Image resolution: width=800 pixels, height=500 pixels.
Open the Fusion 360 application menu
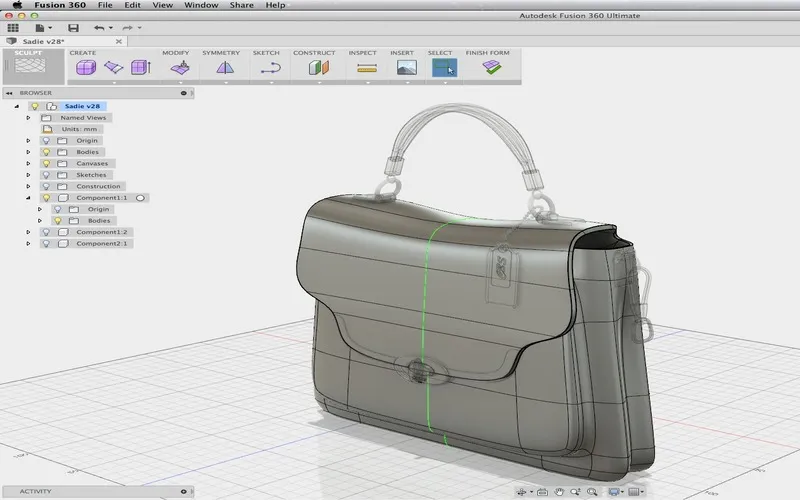tap(60, 5)
